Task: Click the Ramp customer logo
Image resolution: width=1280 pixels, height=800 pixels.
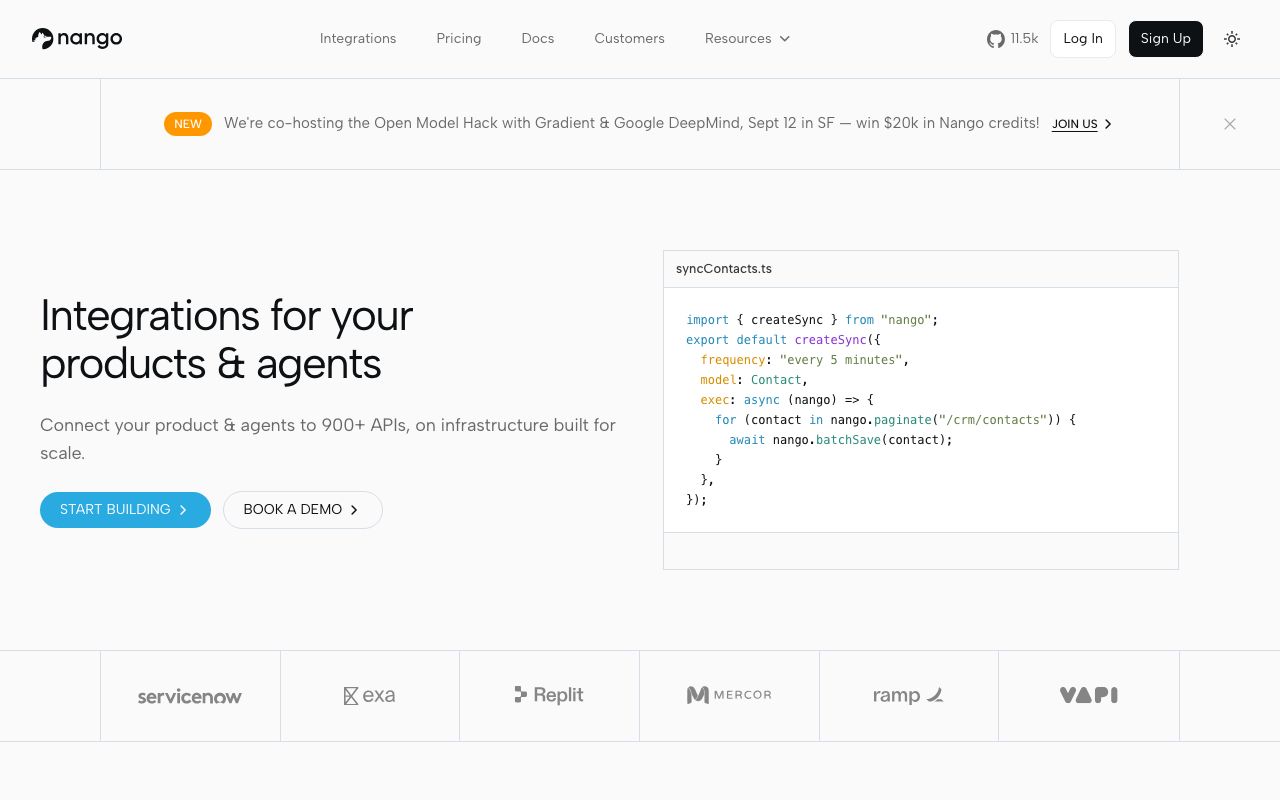Action: pos(909,695)
